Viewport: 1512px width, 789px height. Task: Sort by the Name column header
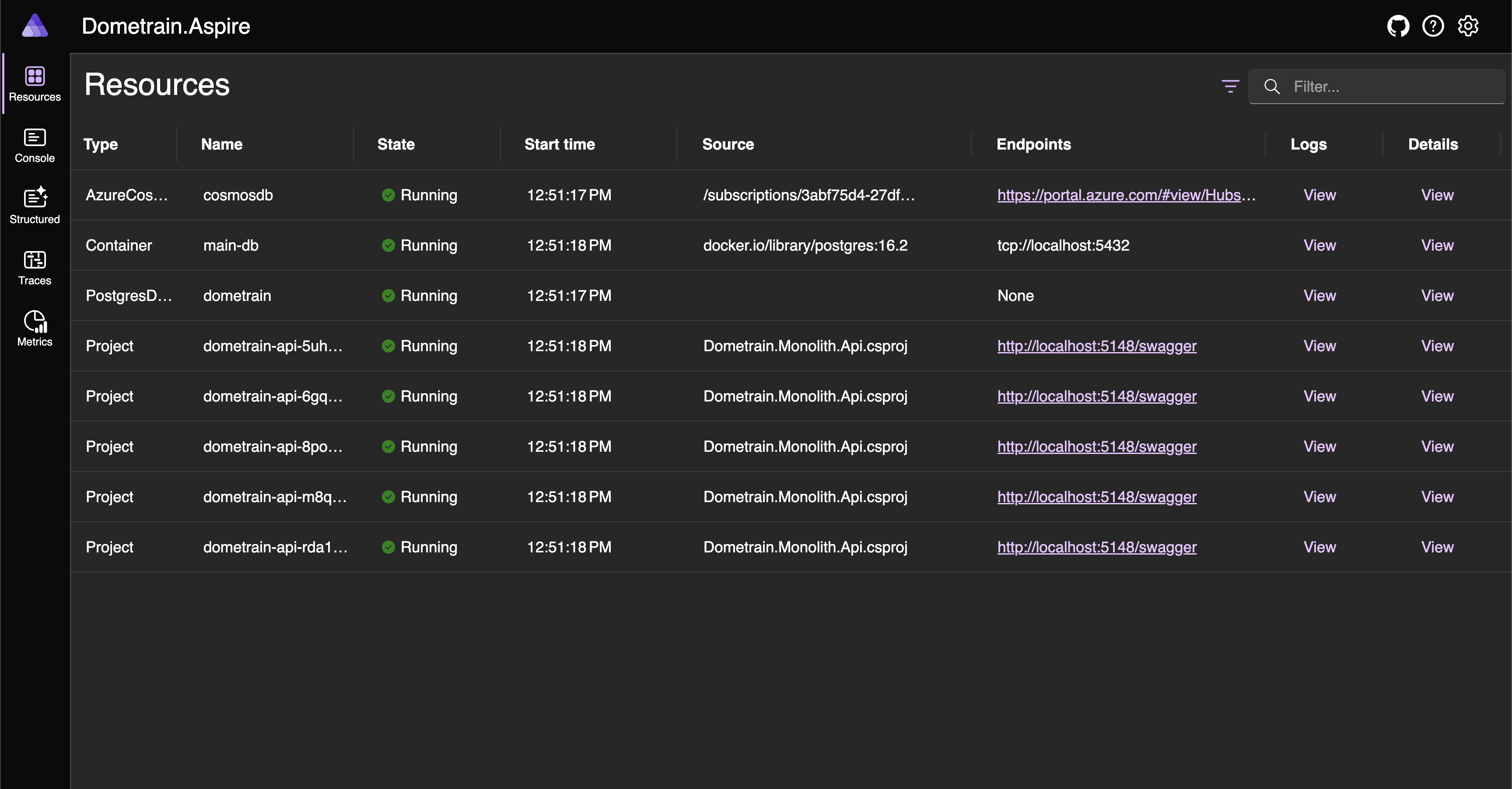(221, 144)
